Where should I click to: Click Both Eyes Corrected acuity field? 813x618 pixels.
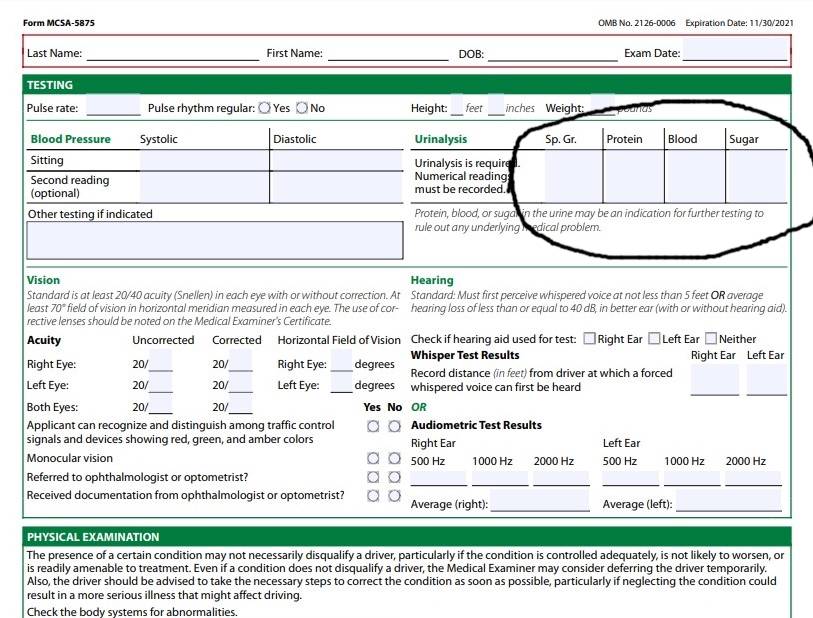pos(241,404)
